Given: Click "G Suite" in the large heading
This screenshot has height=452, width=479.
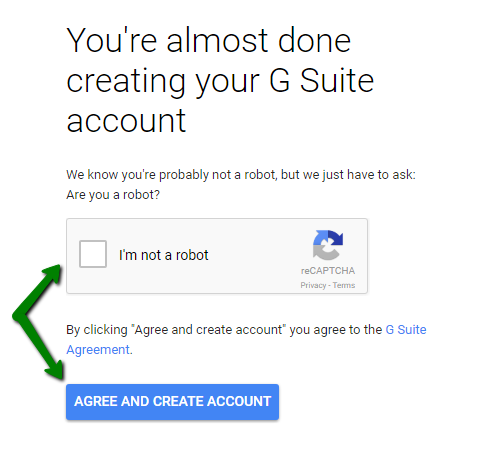Looking at the screenshot, I should (321, 80).
